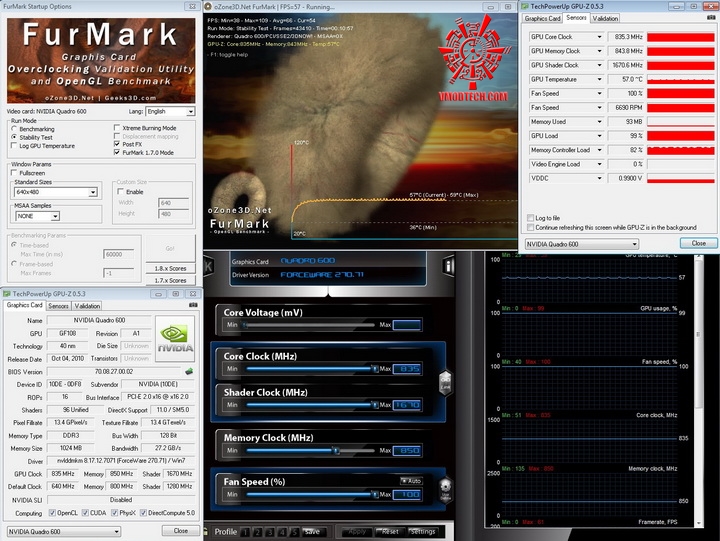Toggle the CUDA computing checkbox
This screenshot has width=720, height=541.
pyautogui.click(x=85, y=513)
